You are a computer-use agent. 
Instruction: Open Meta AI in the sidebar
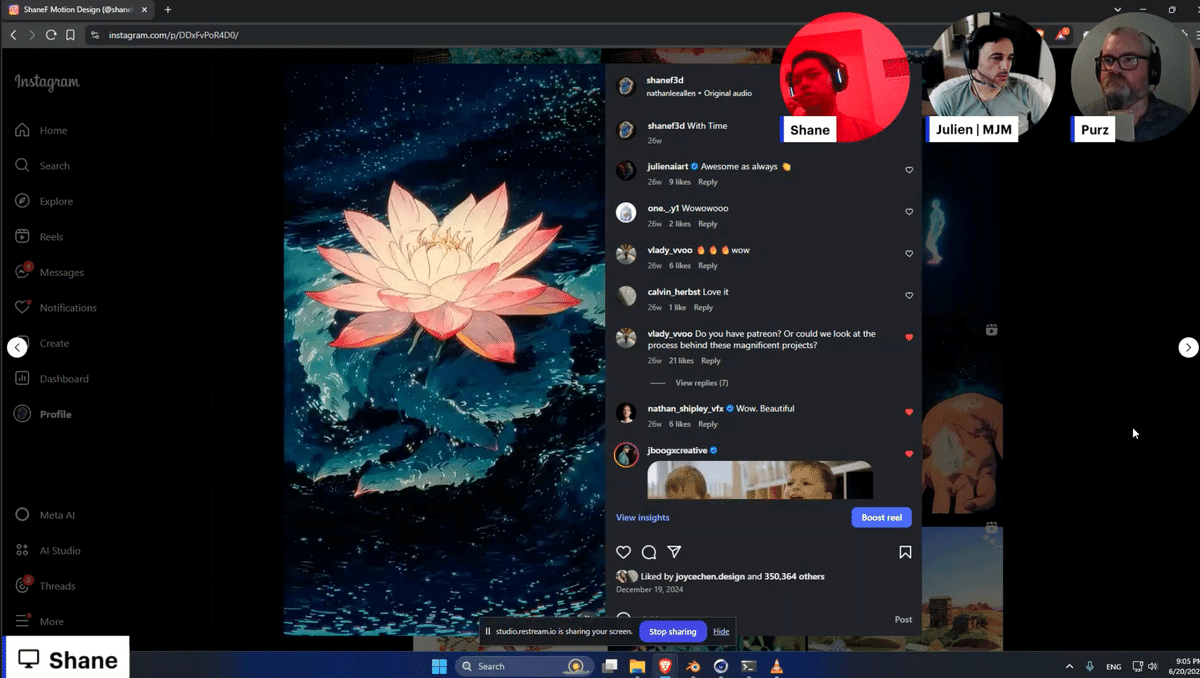click(x=45, y=515)
